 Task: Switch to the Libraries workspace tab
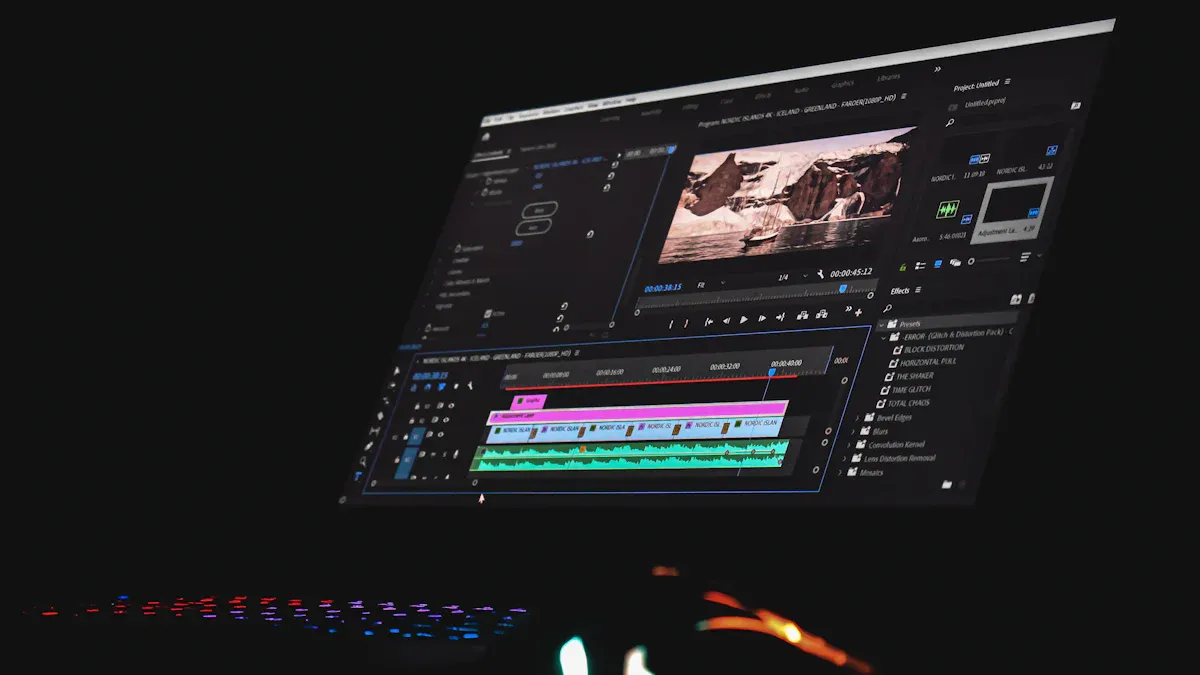pos(888,78)
